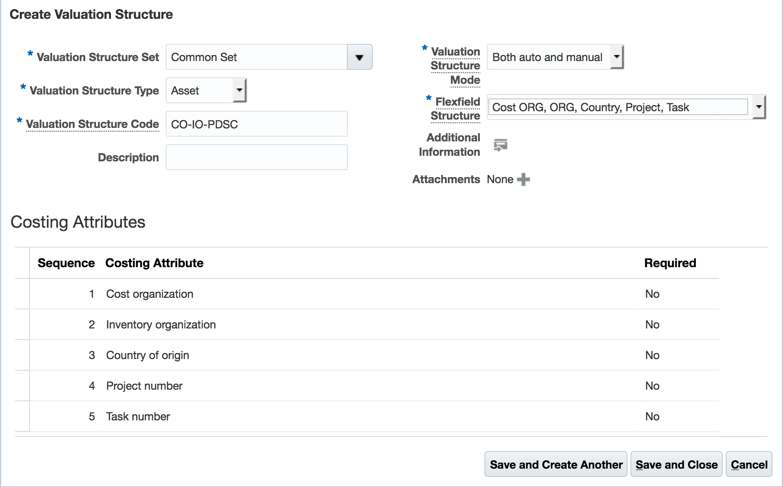Open the Valuation Structure Type dropdown
Image resolution: width=783 pixels, height=487 pixels.
[239, 91]
